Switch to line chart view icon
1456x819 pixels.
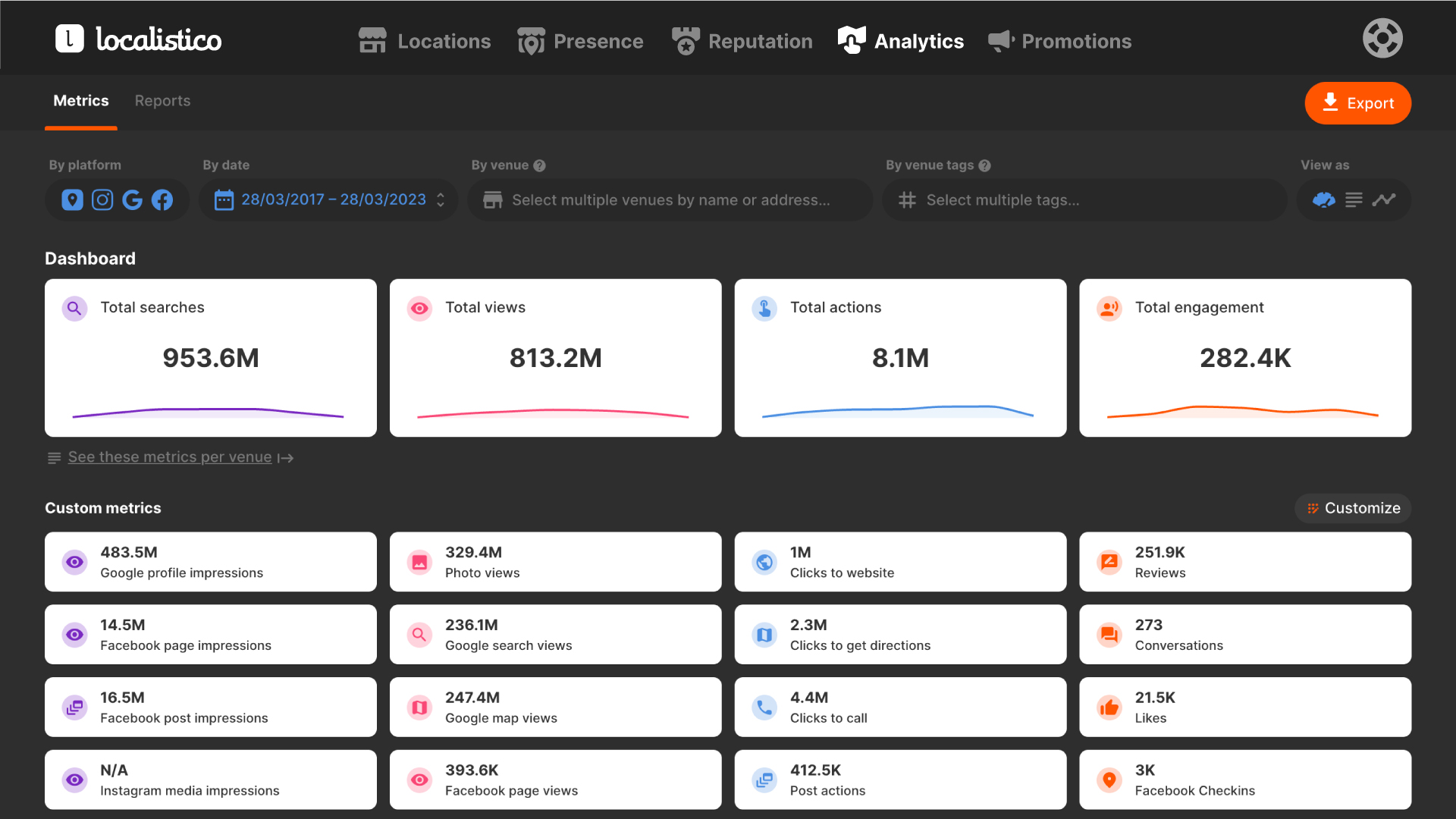1384,199
